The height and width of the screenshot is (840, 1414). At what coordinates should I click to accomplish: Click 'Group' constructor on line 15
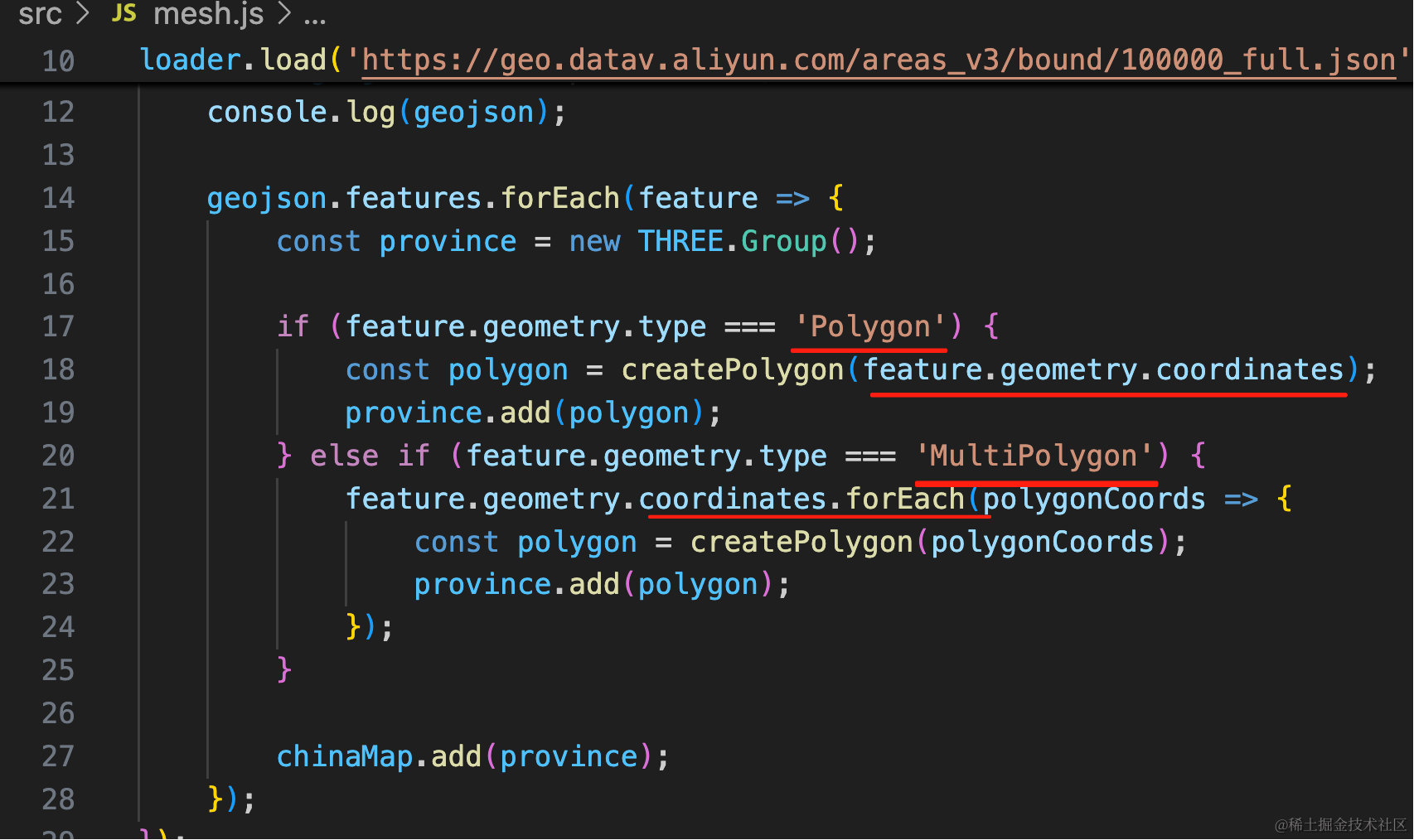point(784,241)
